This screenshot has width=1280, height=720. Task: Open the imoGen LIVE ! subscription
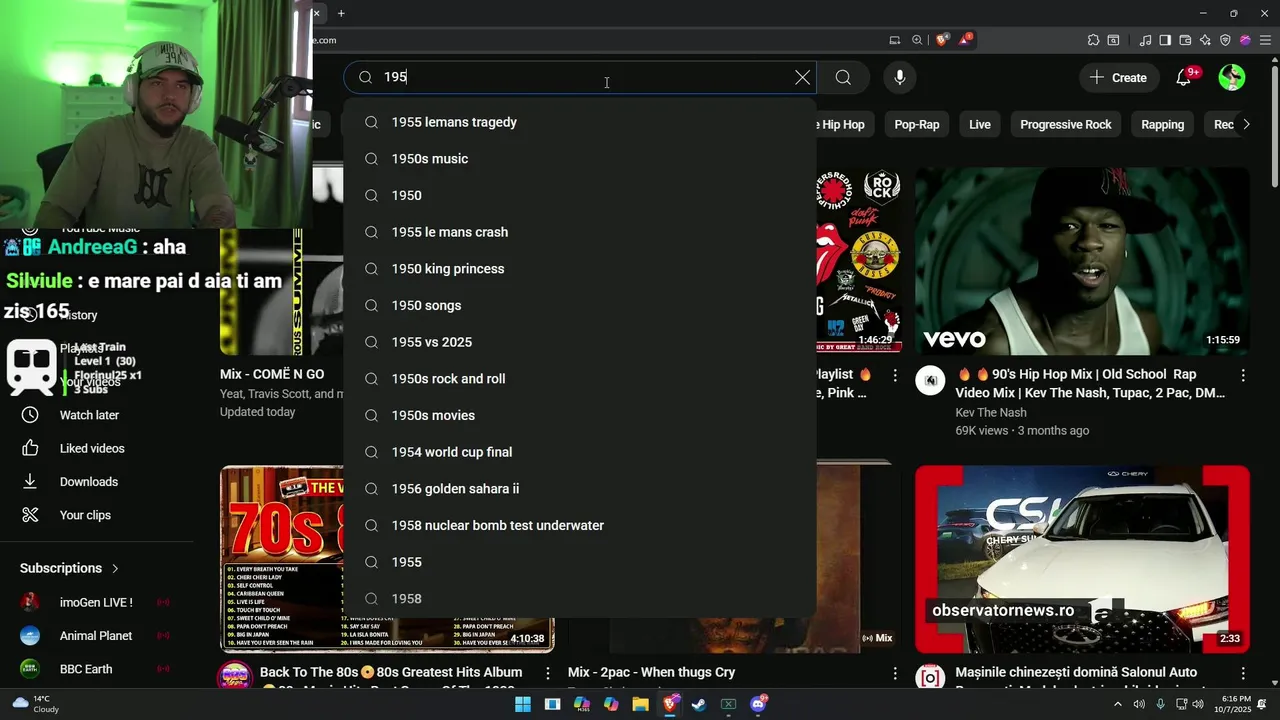coord(95,603)
